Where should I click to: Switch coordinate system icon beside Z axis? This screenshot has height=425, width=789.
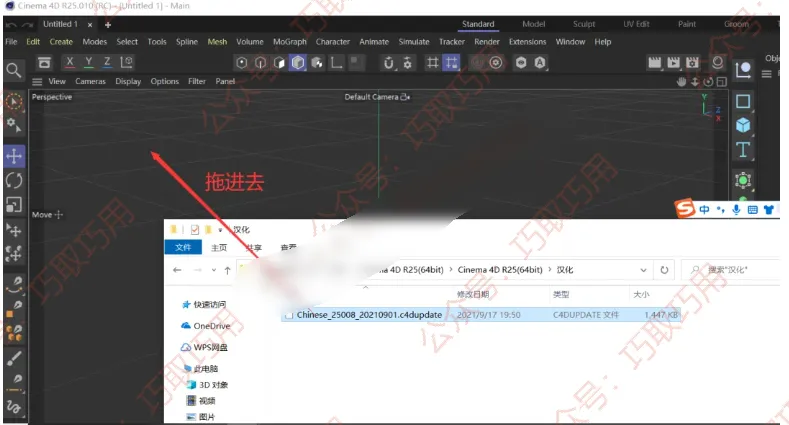click(x=126, y=62)
